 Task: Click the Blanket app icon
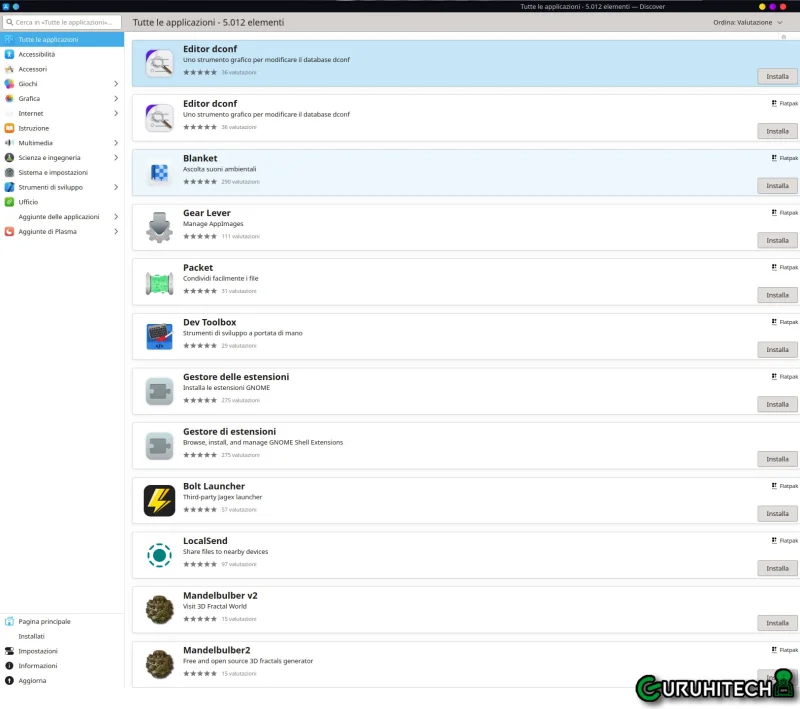[x=159, y=173]
